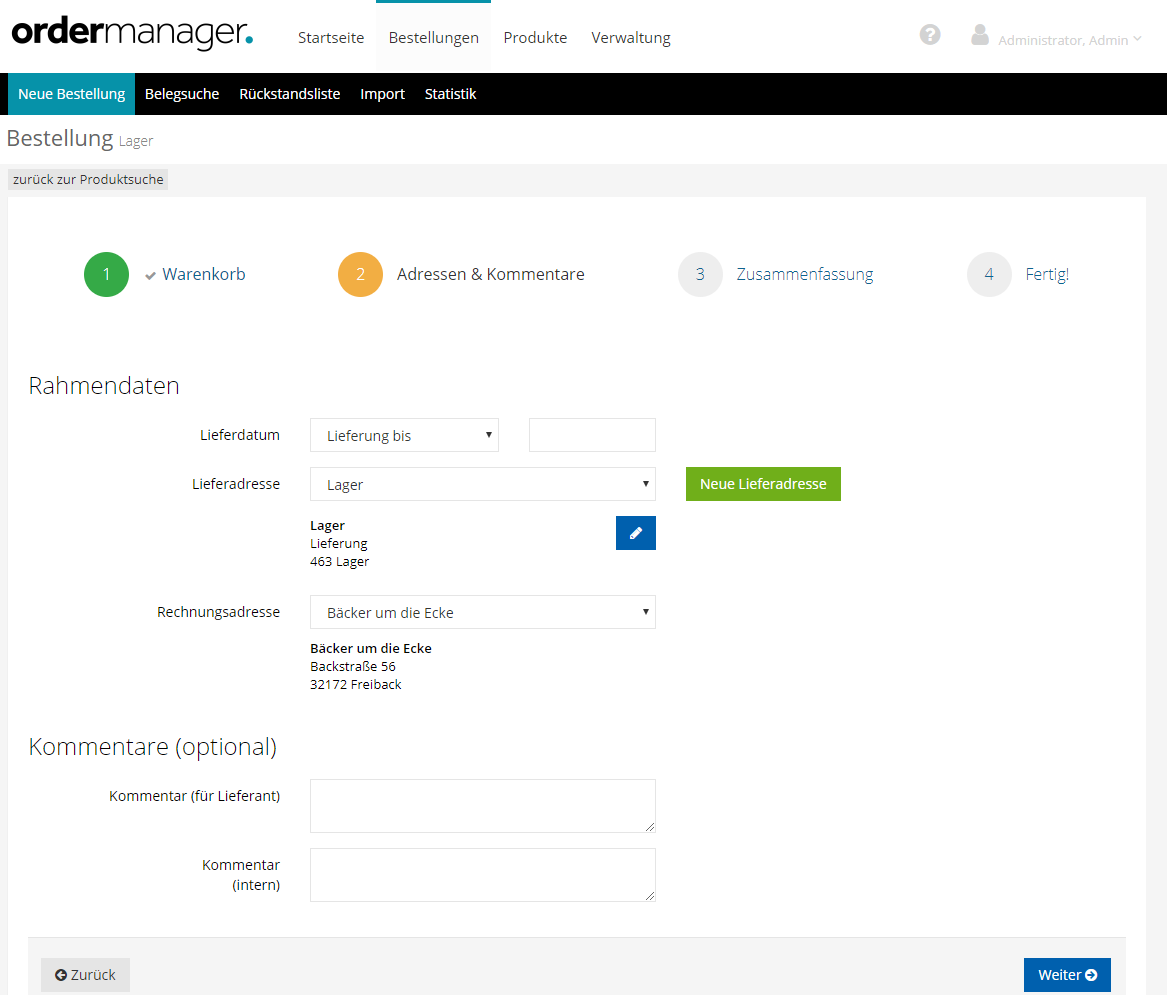Click the ordermanager logo
The image size is (1167, 995).
click(x=132, y=34)
